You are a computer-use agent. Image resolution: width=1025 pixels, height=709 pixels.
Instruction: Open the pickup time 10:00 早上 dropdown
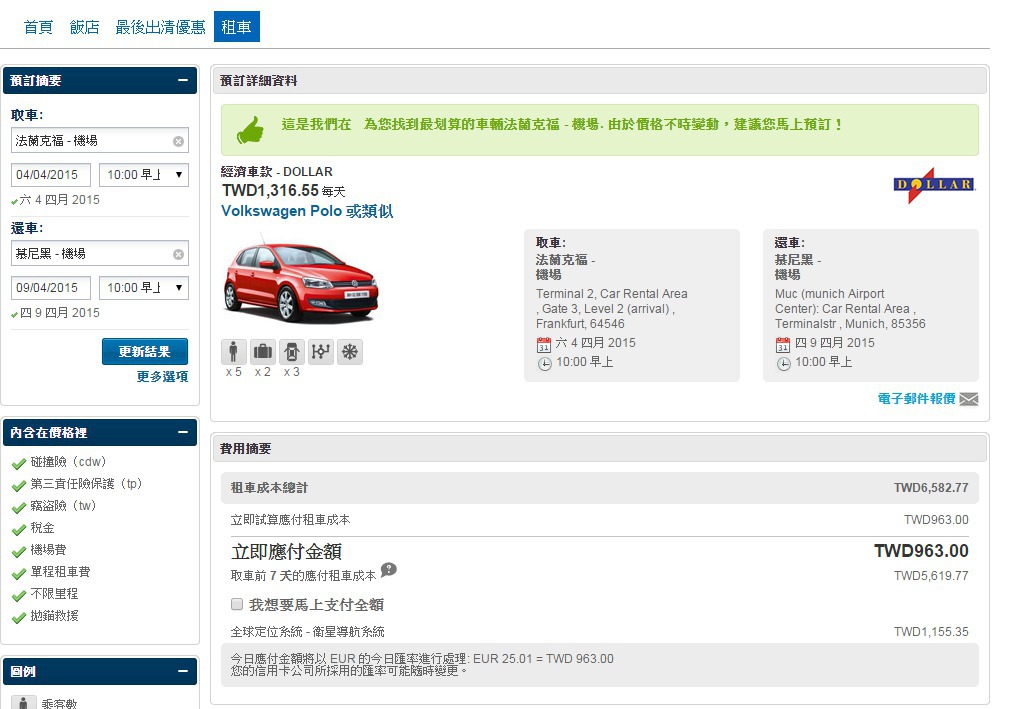[x=144, y=174]
